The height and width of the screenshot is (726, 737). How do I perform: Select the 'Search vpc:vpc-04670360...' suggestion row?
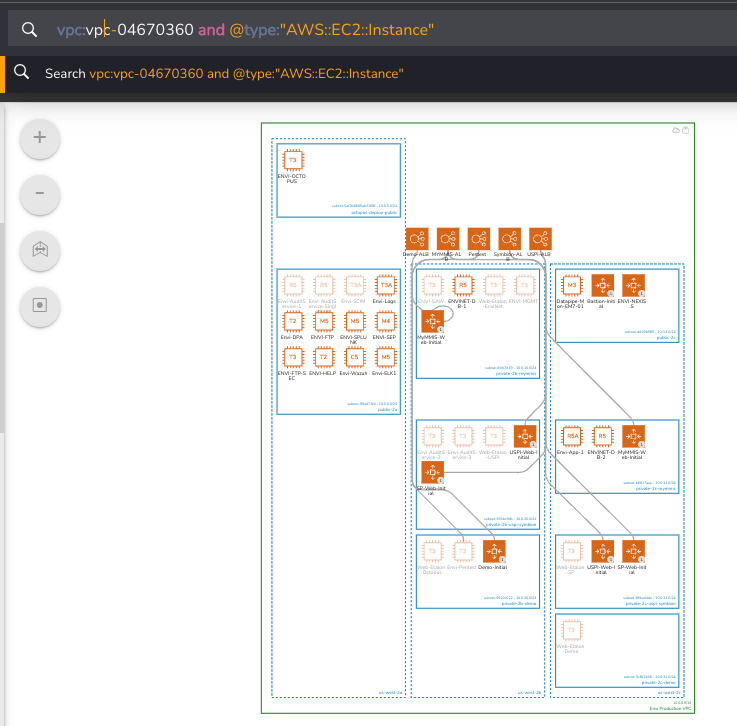(368, 74)
